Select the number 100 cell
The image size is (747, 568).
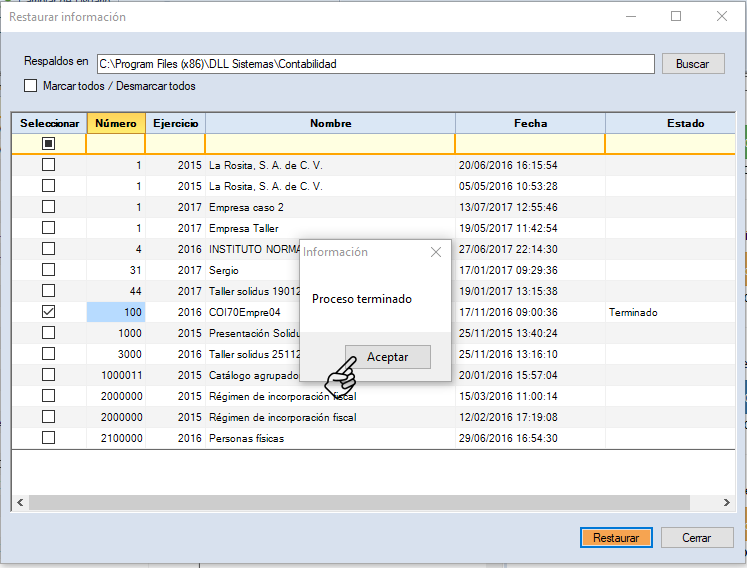click(116, 312)
